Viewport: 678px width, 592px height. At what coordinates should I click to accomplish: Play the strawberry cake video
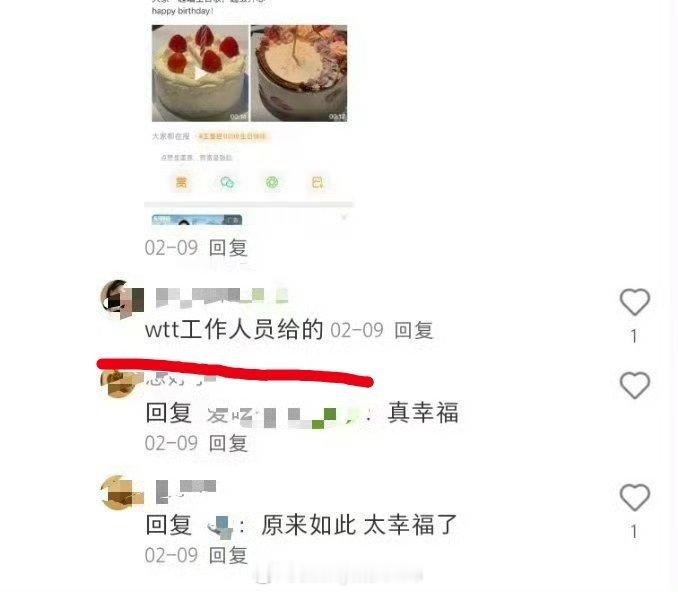click(x=200, y=73)
